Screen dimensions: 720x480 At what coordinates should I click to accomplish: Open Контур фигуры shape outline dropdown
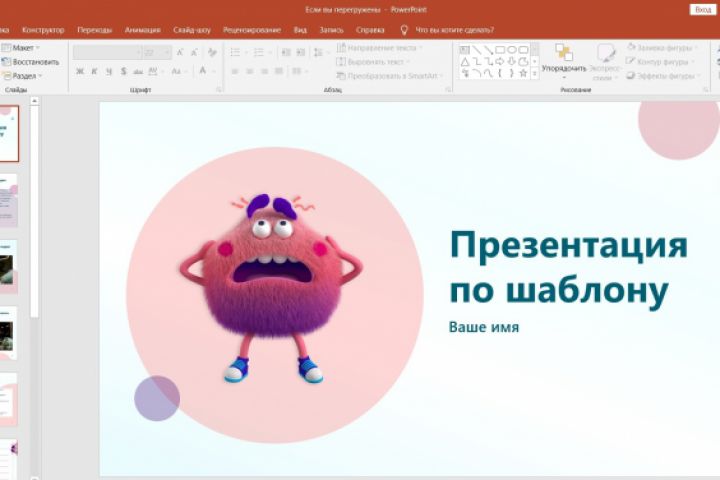point(660,62)
